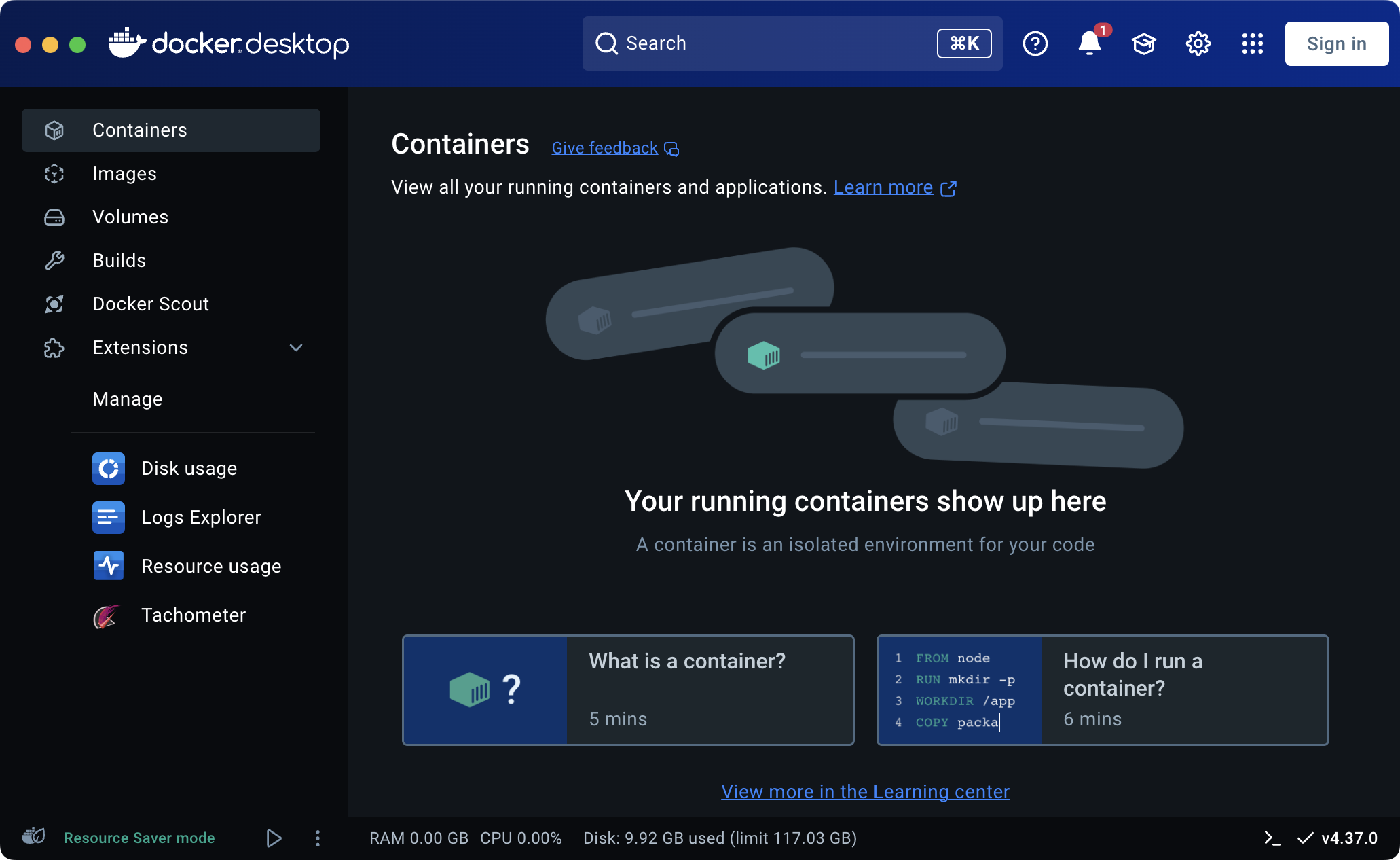The height and width of the screenshot is (860, 1400).
Task: Open the Disk usage extension
Action: (x=188, y=468)
